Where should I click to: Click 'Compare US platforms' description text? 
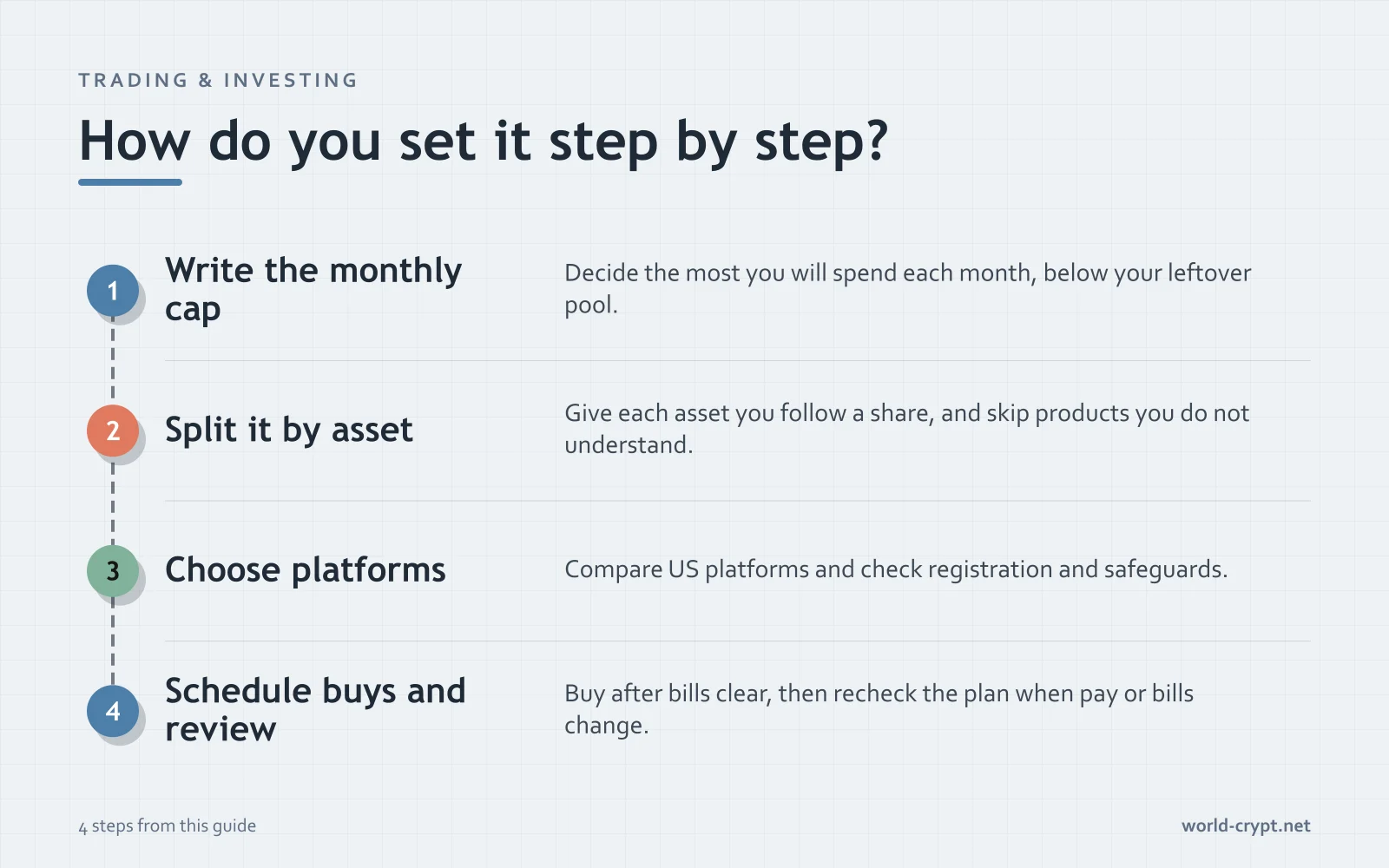(896, 569)
